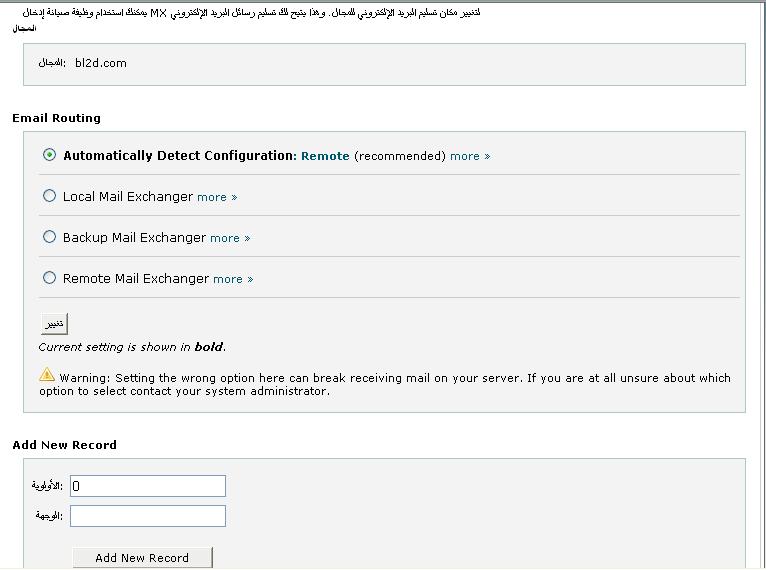Click 'more »' after Remote Mail Exchanger

tap(233, 279)
